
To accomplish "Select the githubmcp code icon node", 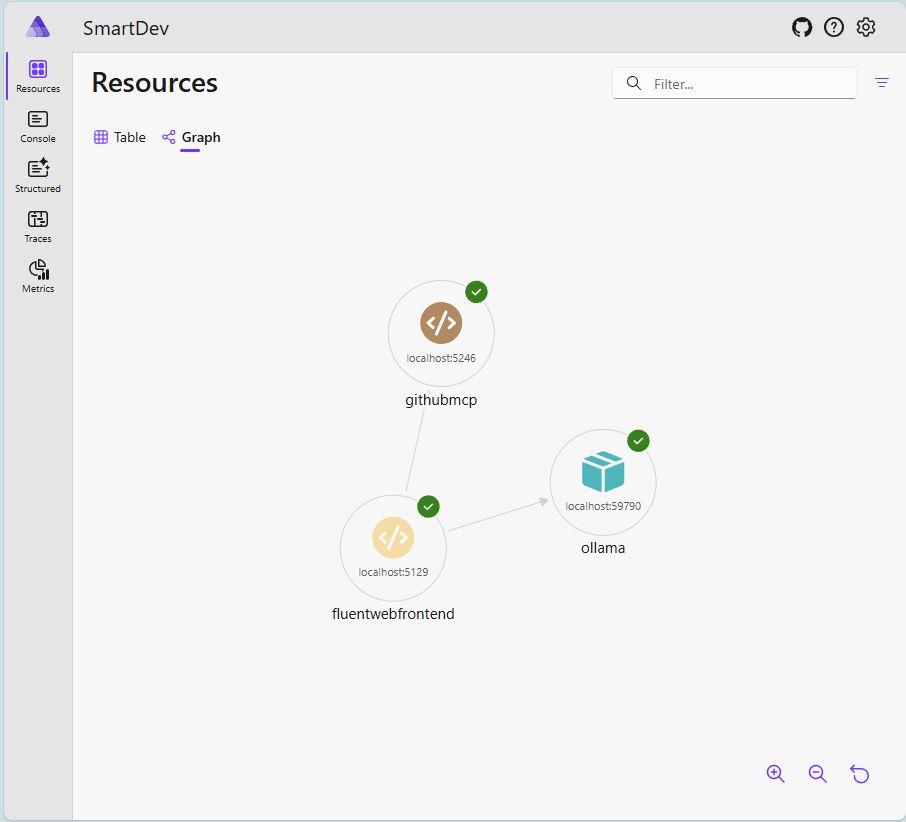I will pos(441,323).
